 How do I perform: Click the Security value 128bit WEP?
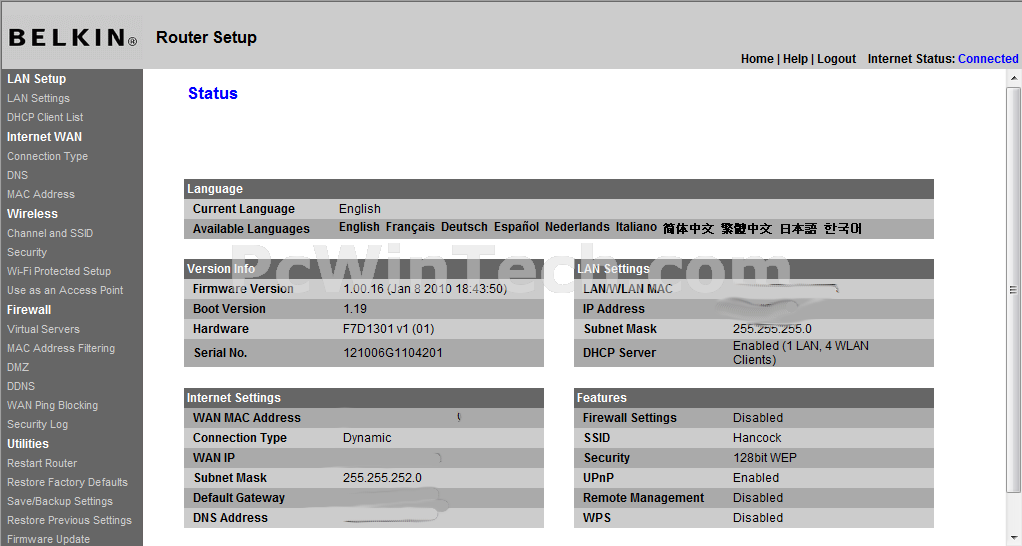(x=765, y=458)
